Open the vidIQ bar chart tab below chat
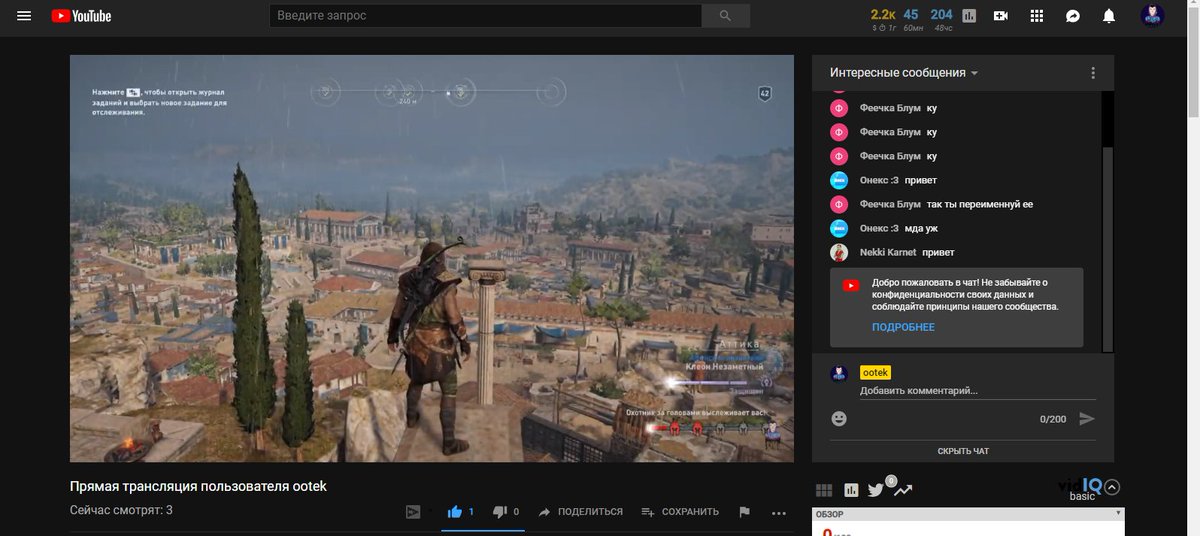1200x536 pixels. click(851, 490)
